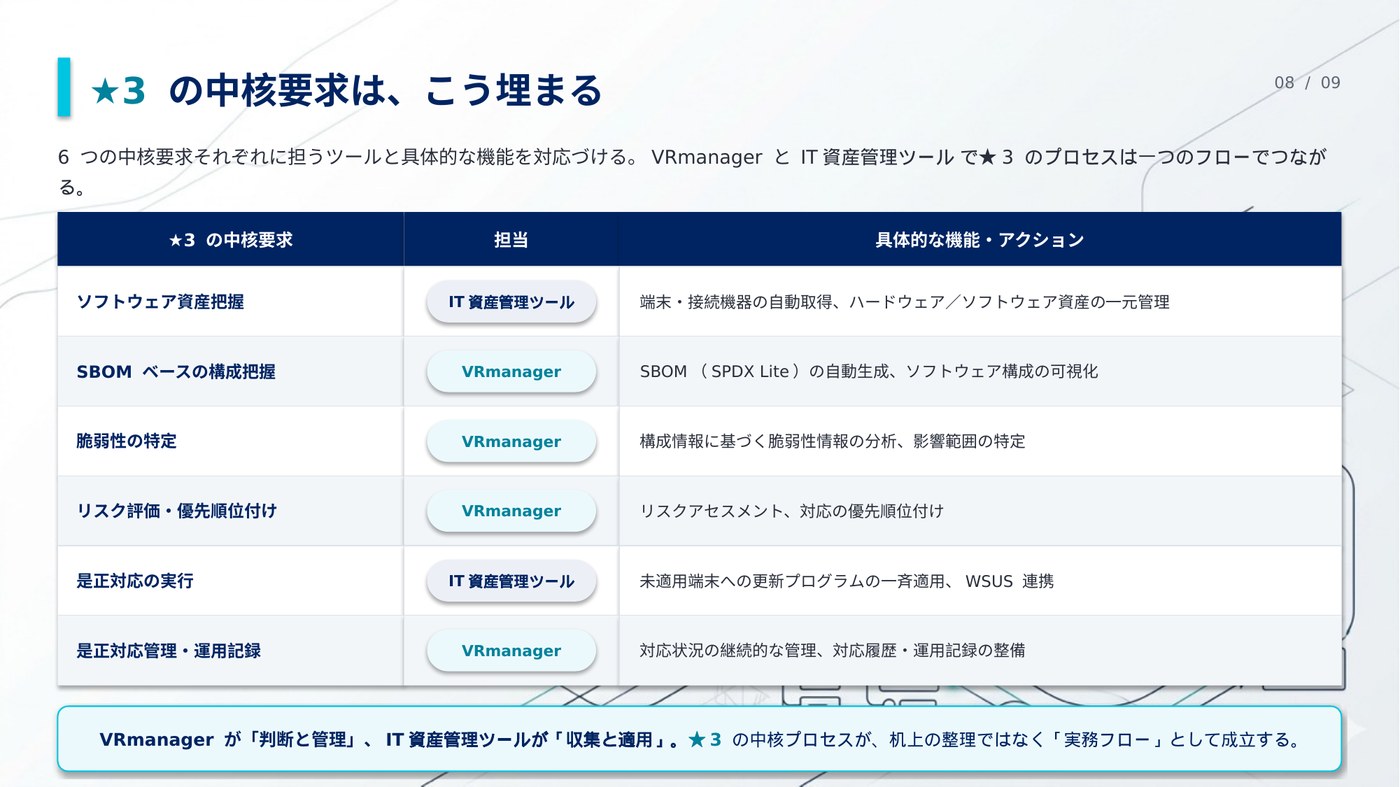Click the intro paragraph starting '6 つの中核要求それぞれに'

pos(692,172)
